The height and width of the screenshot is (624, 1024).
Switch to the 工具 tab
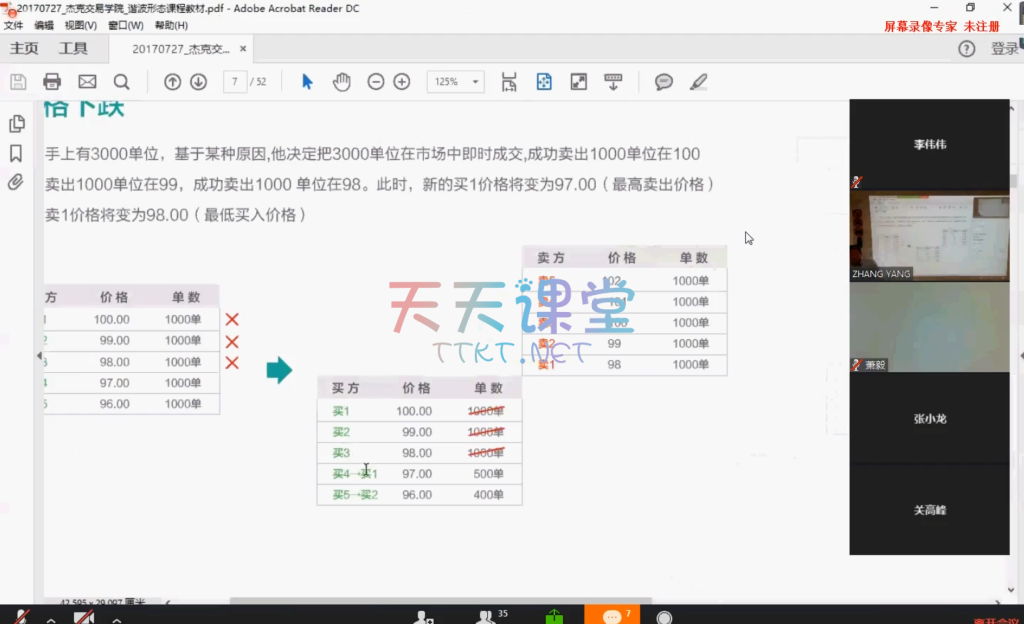point(73,48)
